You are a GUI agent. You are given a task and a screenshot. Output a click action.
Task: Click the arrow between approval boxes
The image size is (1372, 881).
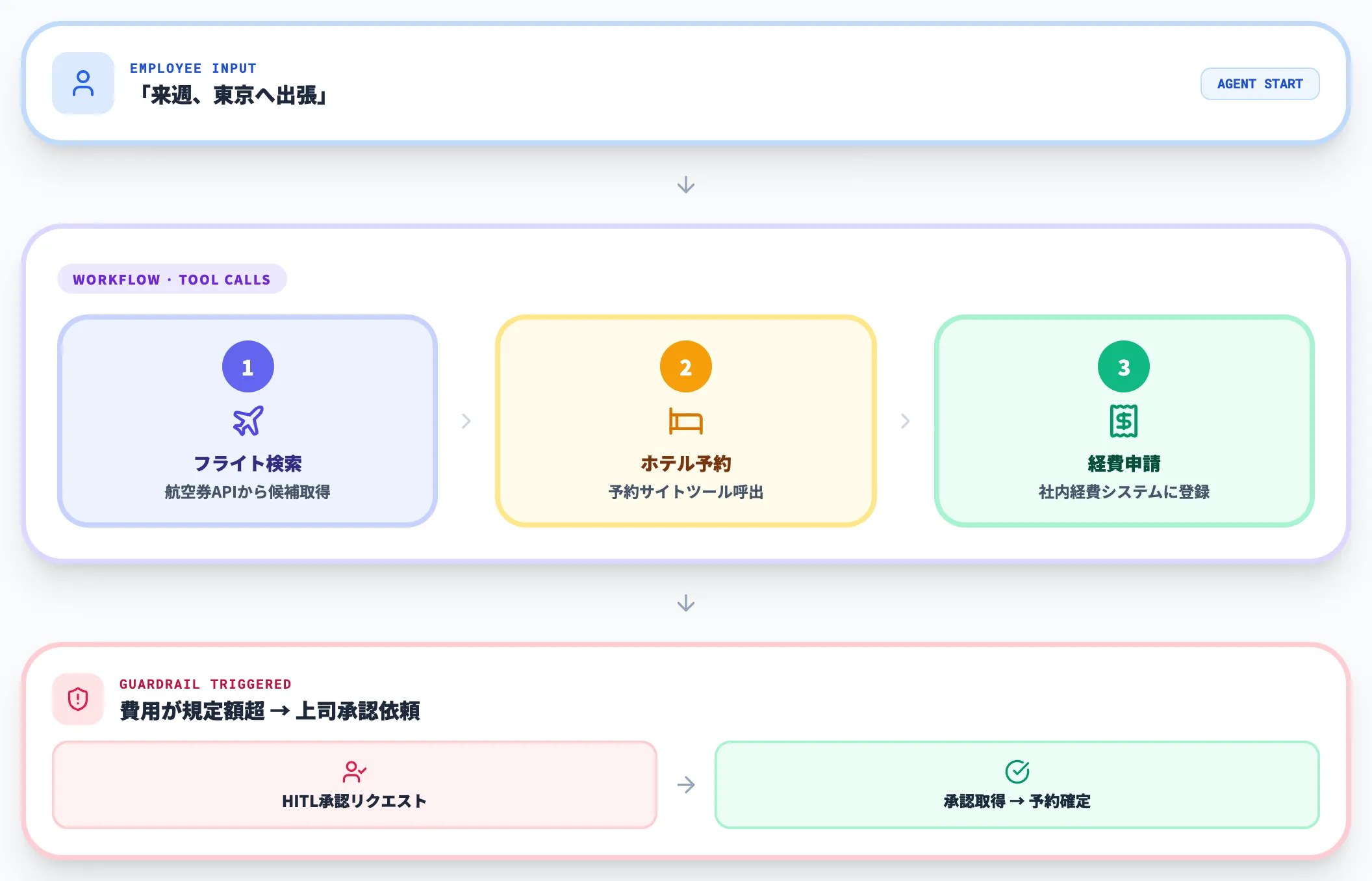(x=686, y=785)
